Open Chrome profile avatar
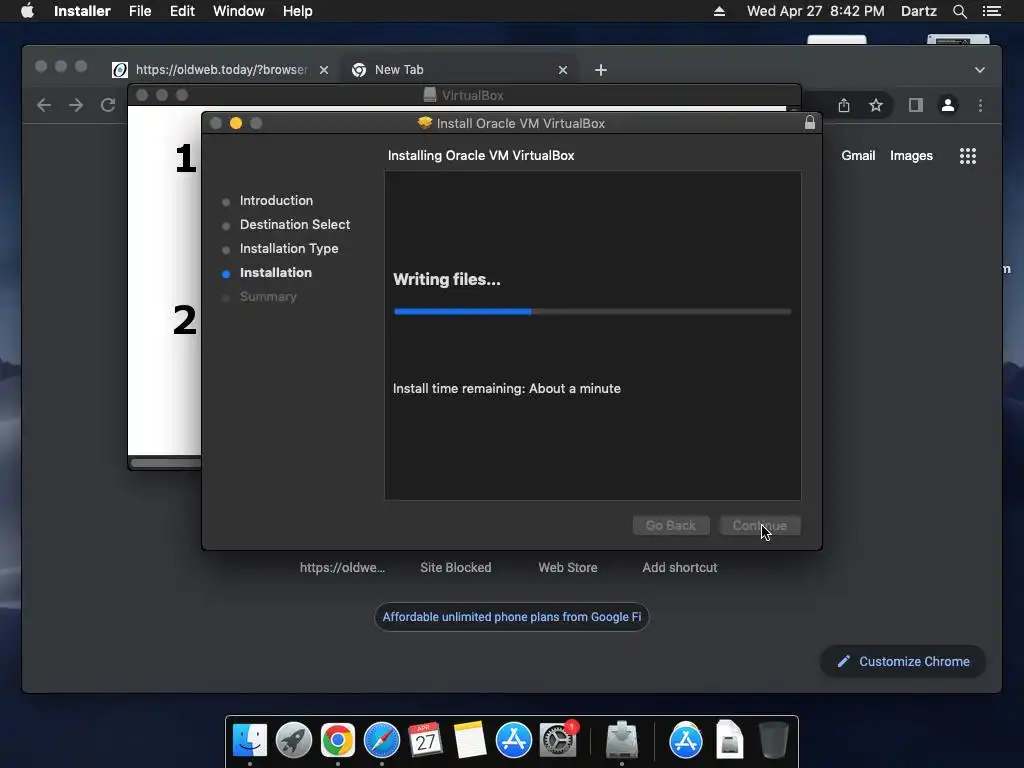 (948, 105)
